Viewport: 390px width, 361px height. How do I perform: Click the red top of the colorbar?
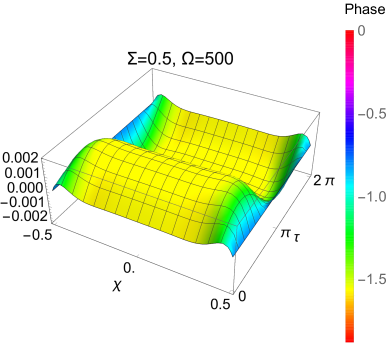click(349, 34)
